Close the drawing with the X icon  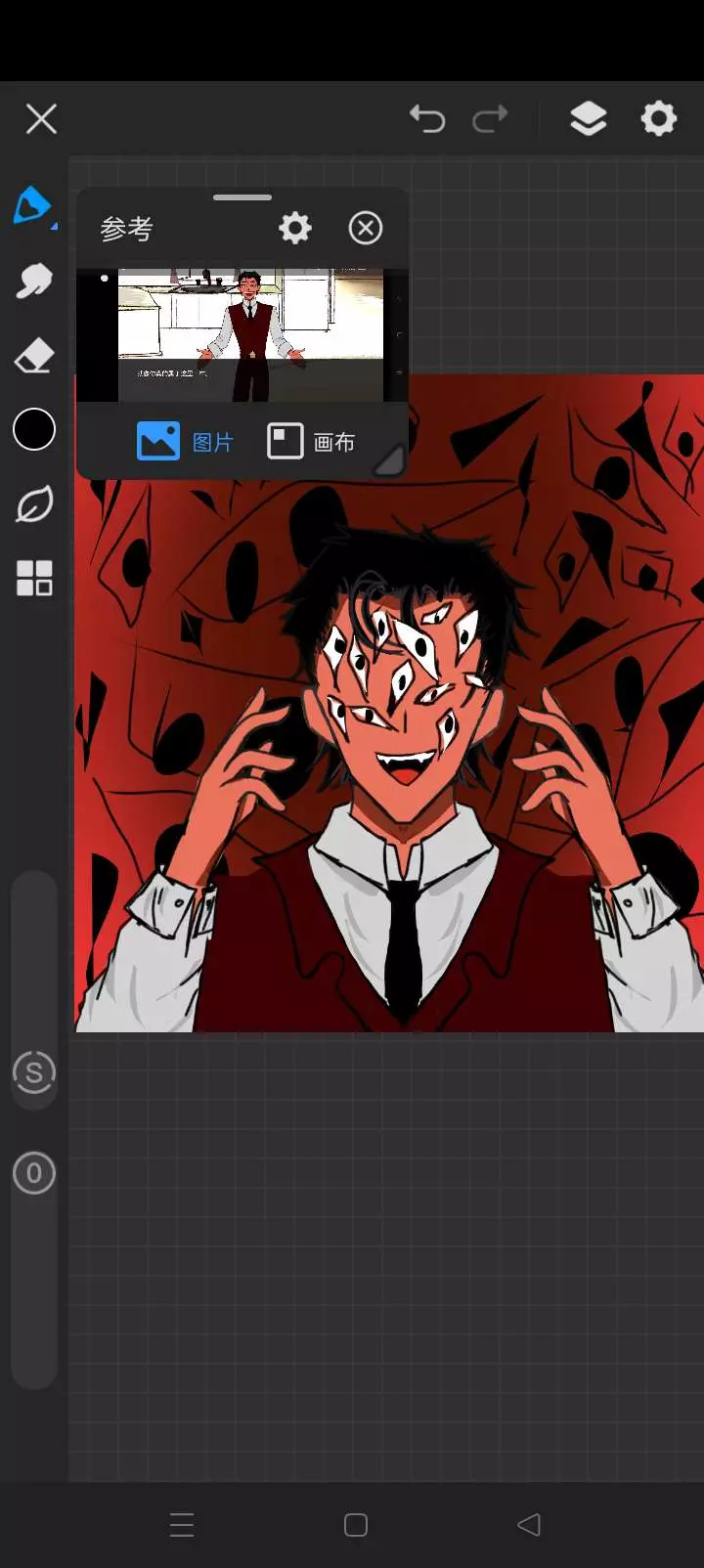pos(41,119)
